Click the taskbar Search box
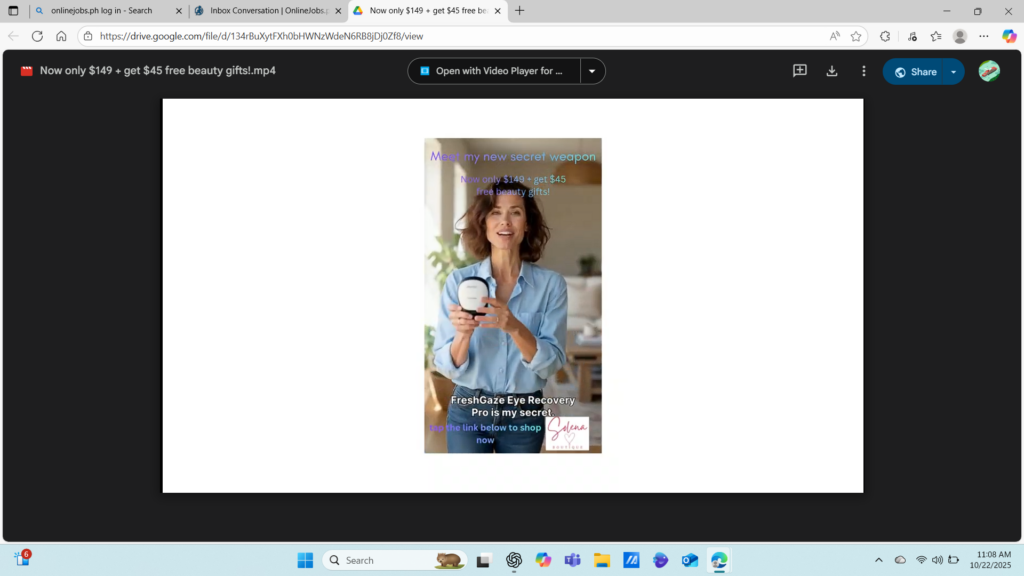This screenshot has height=576, width=1024. (x=395, y=560)
